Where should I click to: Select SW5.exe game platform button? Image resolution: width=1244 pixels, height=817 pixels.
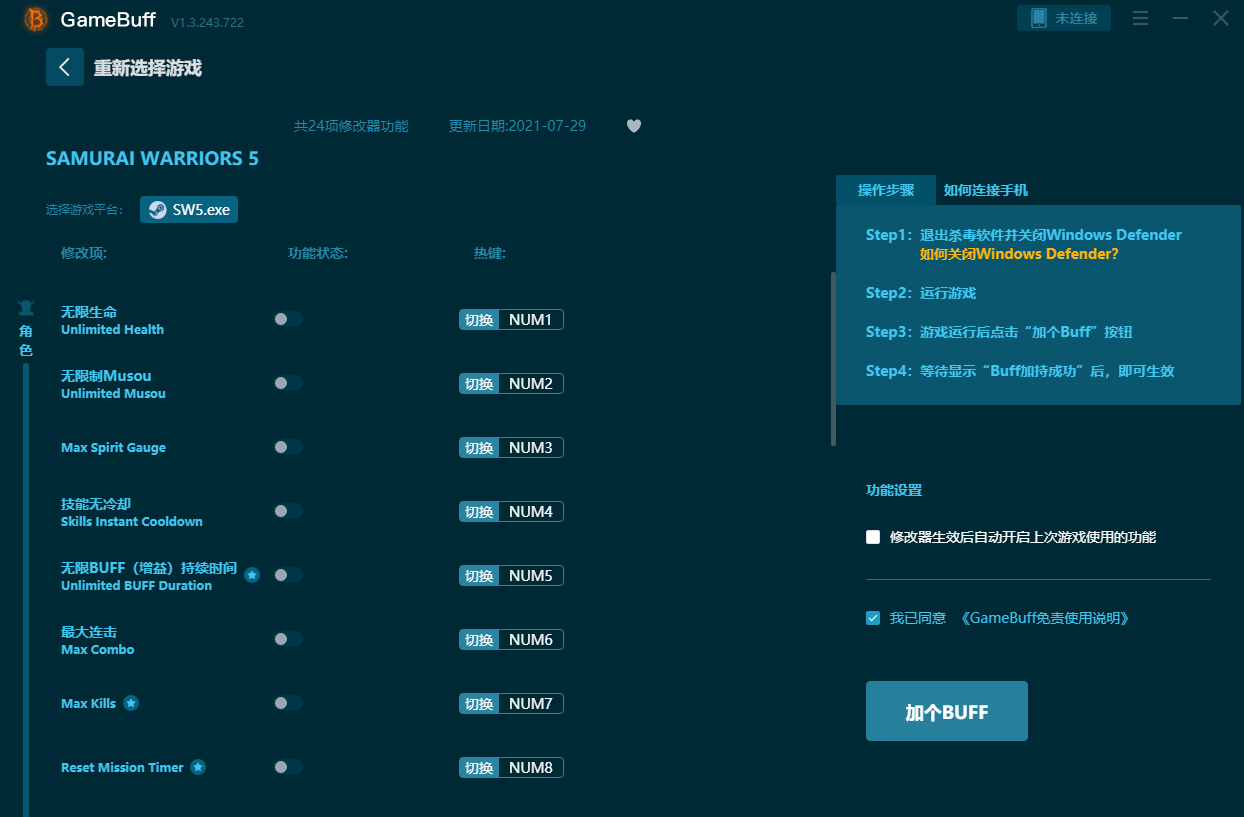189,210
